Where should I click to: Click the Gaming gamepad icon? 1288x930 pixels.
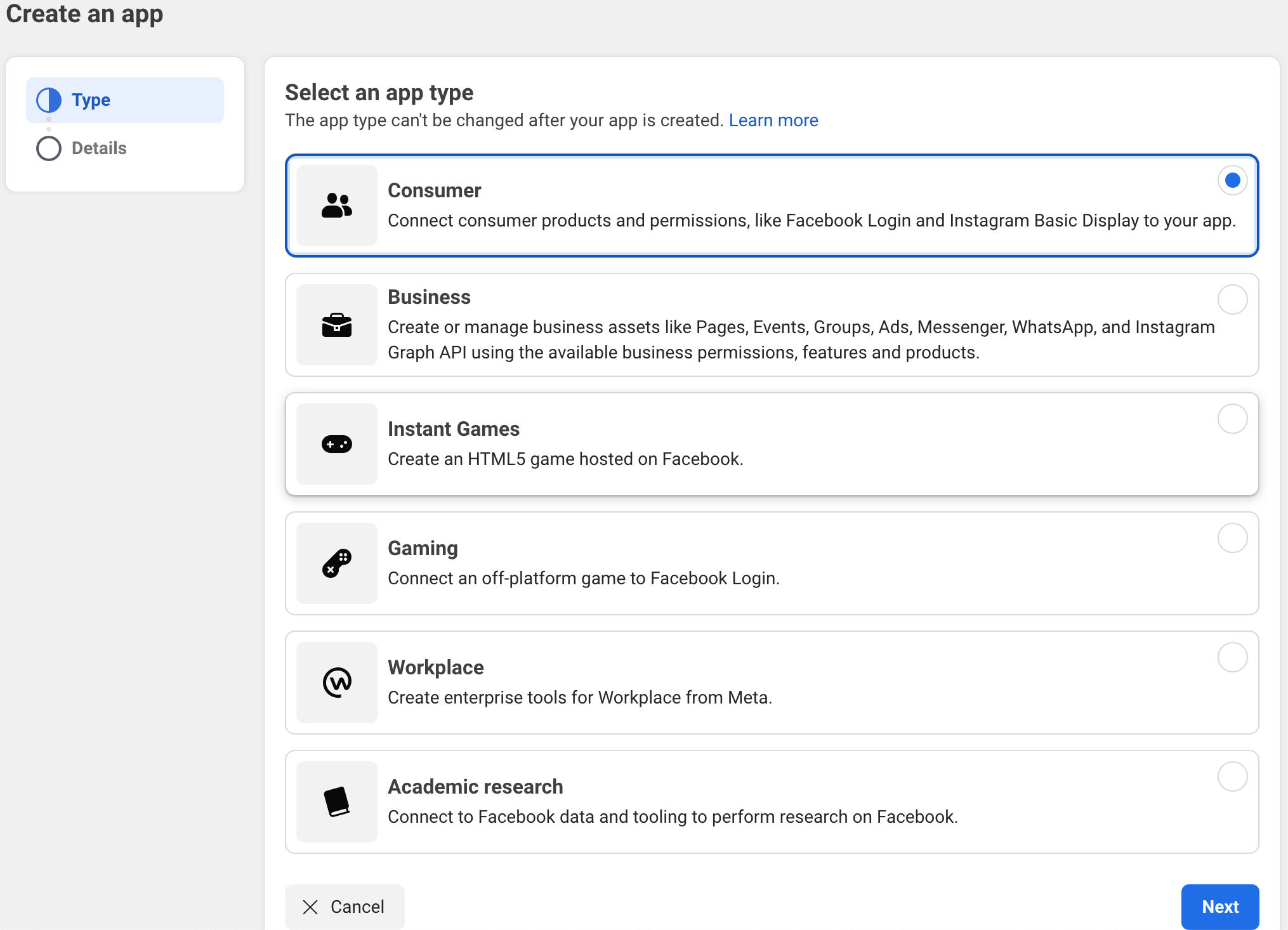pyautogui.click(x=337, y=563)
